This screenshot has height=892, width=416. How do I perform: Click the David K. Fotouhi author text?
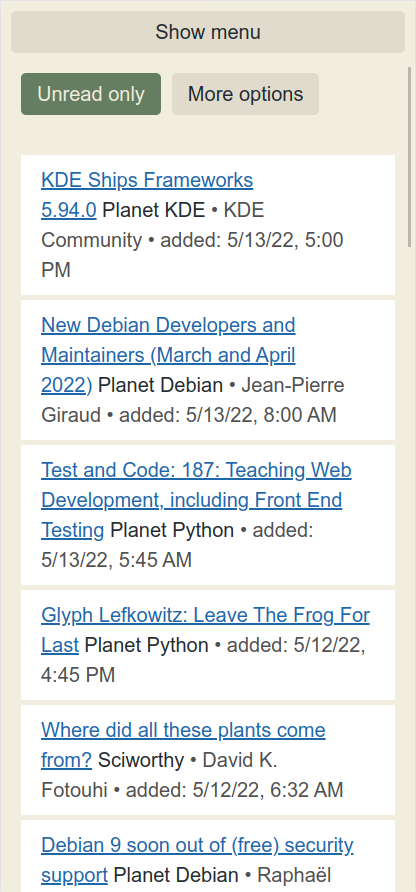tap(159, 775)
